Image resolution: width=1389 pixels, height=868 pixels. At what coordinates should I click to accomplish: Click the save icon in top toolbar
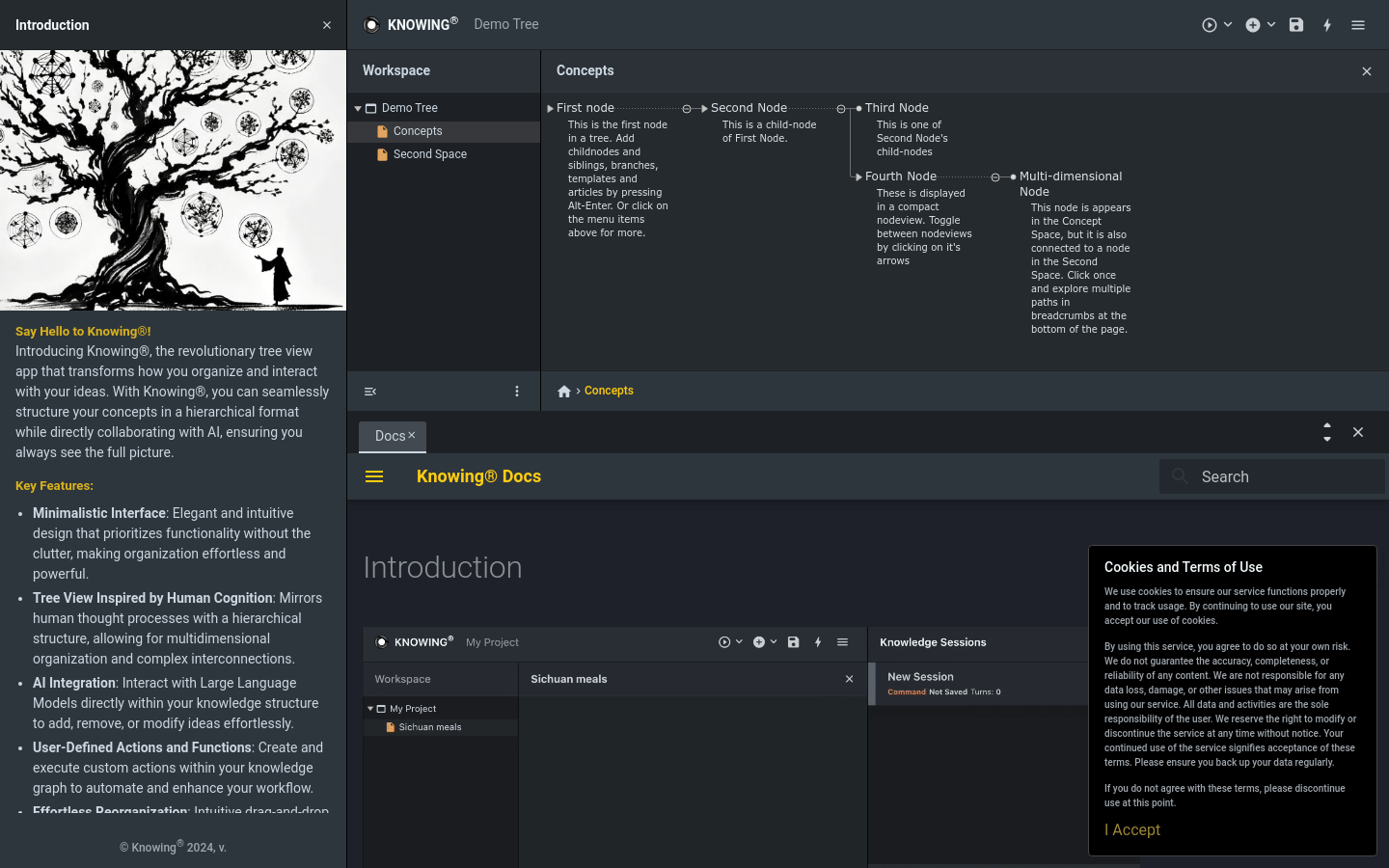click(x=1295, y=25)
